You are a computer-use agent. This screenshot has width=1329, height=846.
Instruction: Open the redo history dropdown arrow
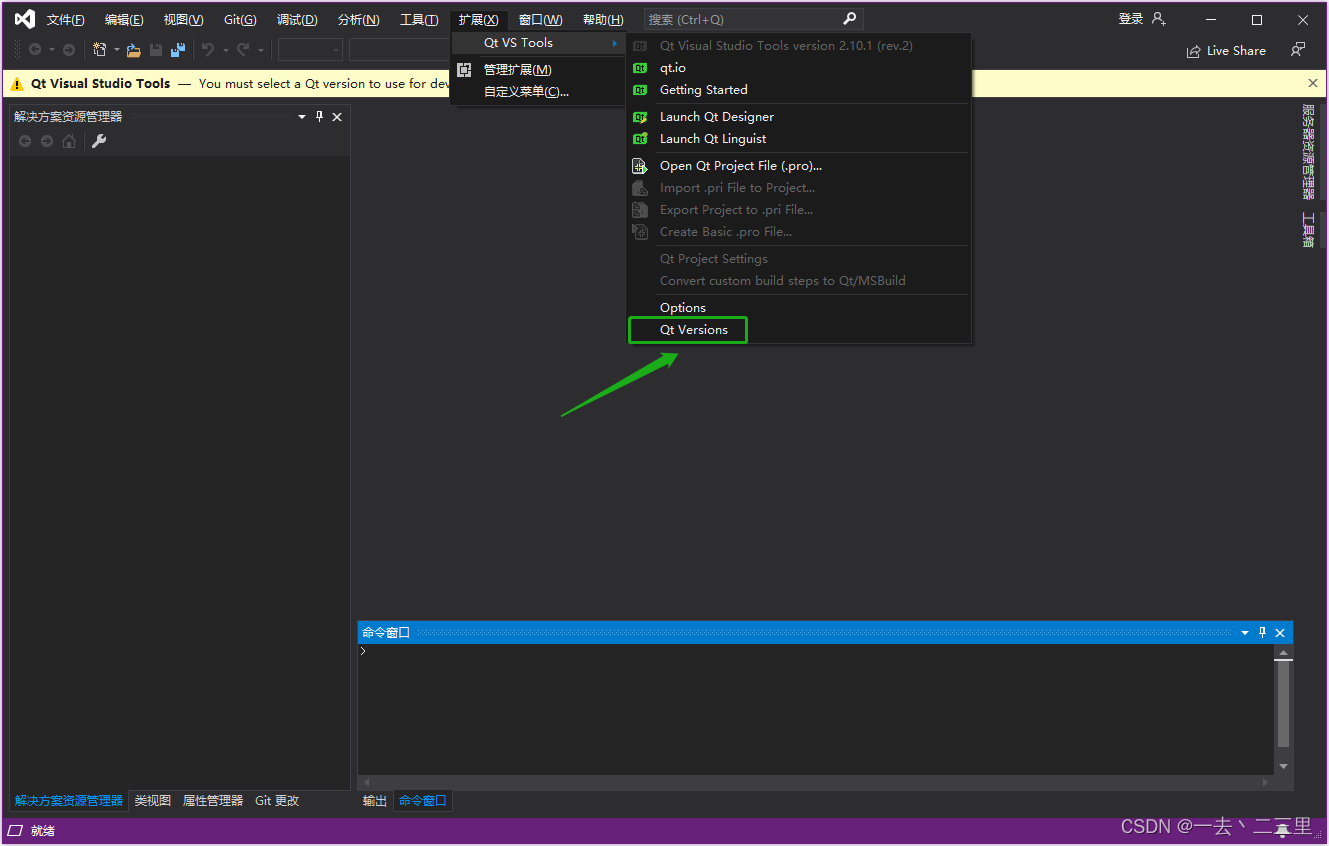[261, 50]
